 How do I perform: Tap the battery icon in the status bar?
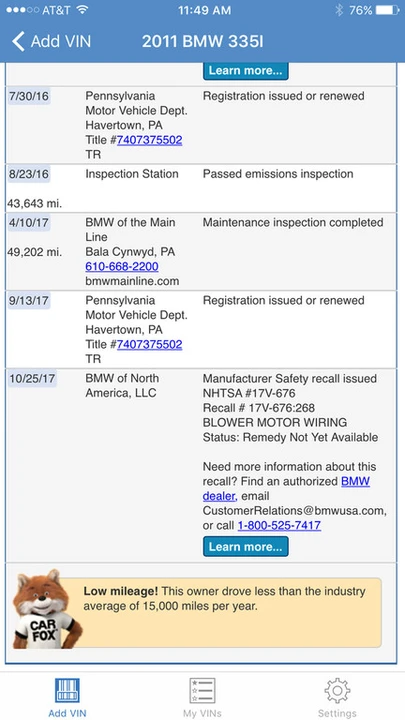click(388, 10)
